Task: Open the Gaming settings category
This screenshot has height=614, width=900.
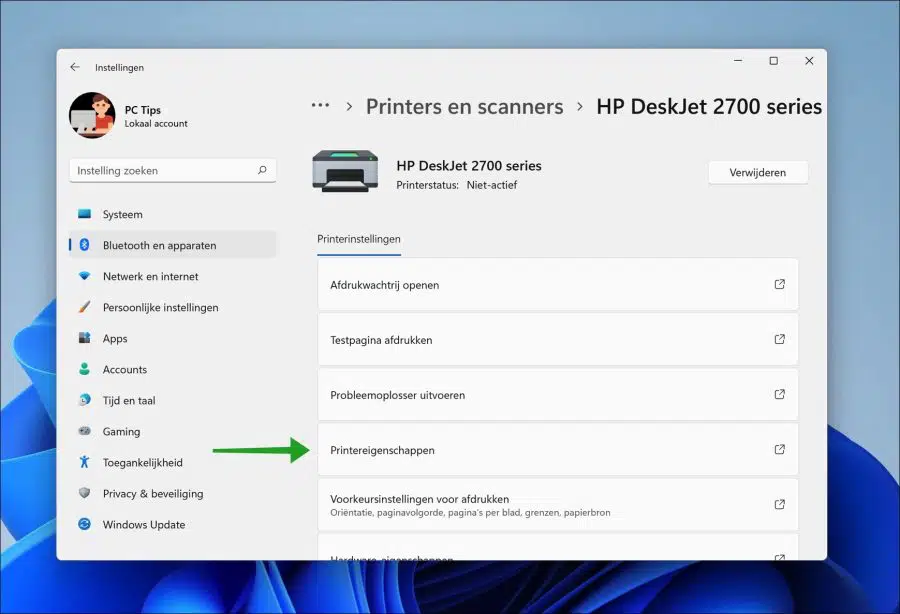Action: point(172,431)
